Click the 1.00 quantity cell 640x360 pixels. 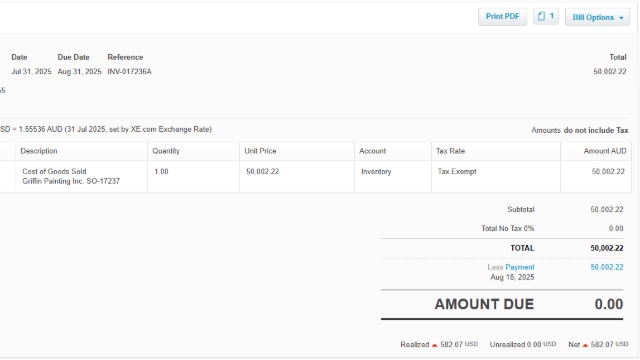[193, 176]
